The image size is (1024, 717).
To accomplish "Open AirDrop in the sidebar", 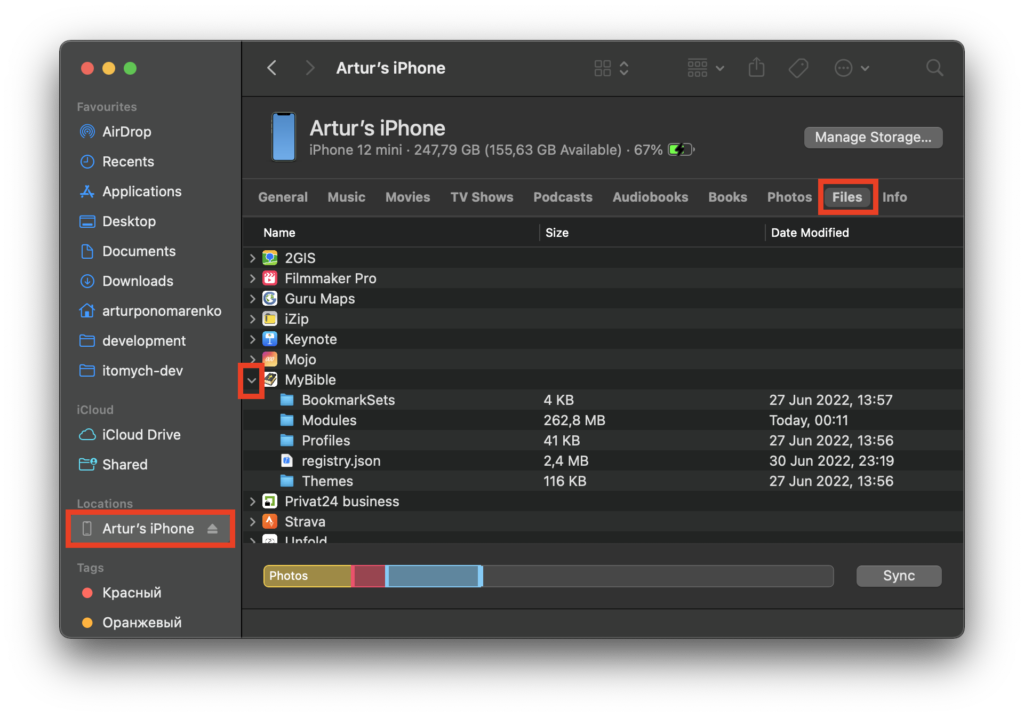I will point(127,132).
